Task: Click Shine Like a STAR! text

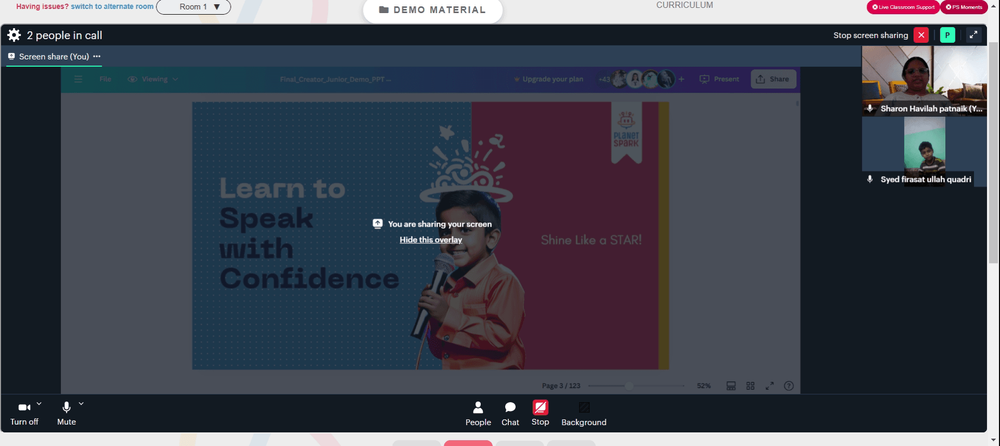Action: pos(591,240)
